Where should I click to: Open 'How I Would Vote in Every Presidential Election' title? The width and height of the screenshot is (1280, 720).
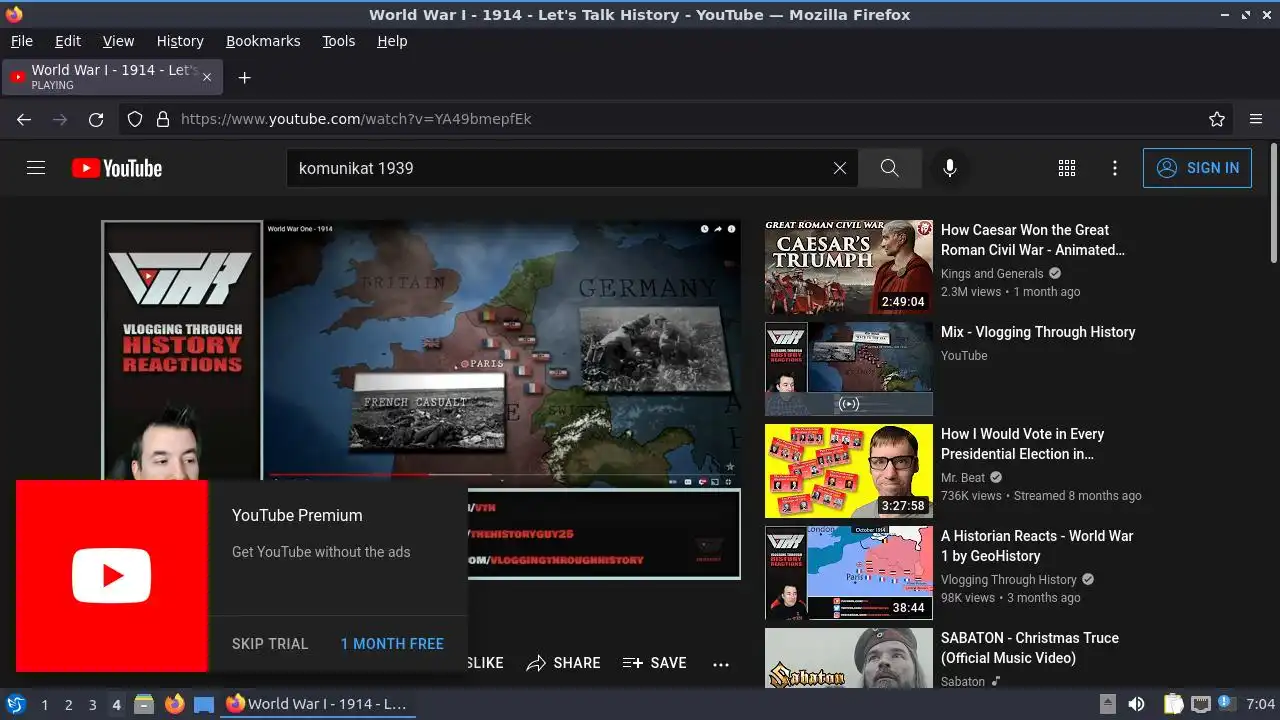tap(1022, 444)
